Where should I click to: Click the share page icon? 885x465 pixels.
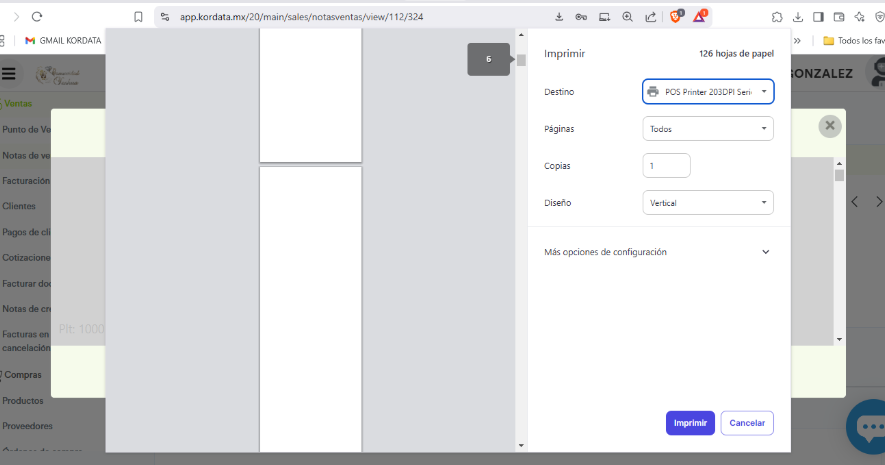tap(650, 16)
